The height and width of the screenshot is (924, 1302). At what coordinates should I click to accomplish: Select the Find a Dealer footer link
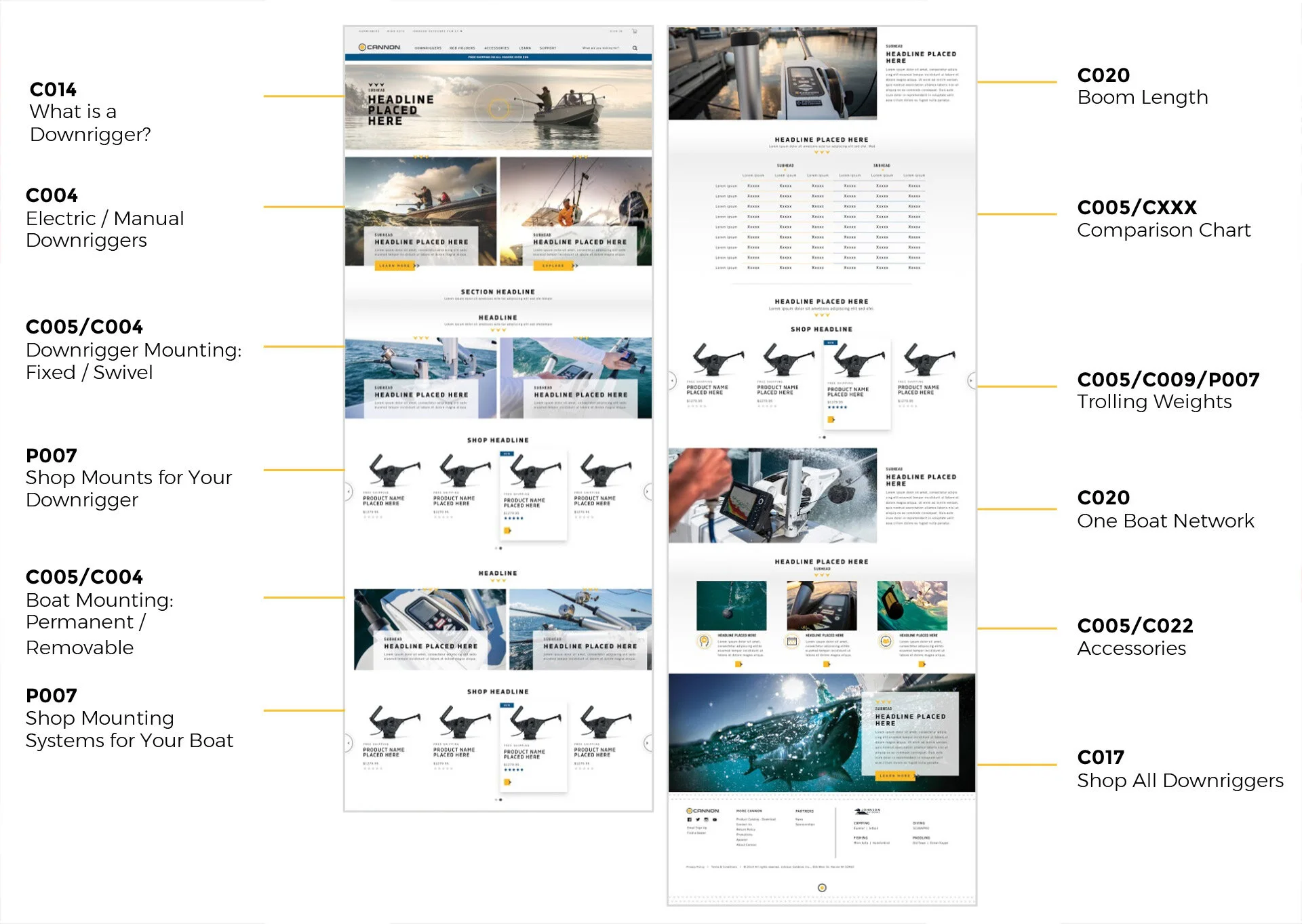coord(697,833)
